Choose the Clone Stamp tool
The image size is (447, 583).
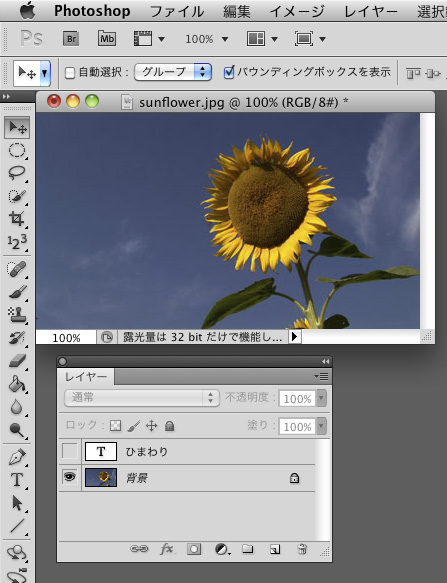tap(17, 315)
